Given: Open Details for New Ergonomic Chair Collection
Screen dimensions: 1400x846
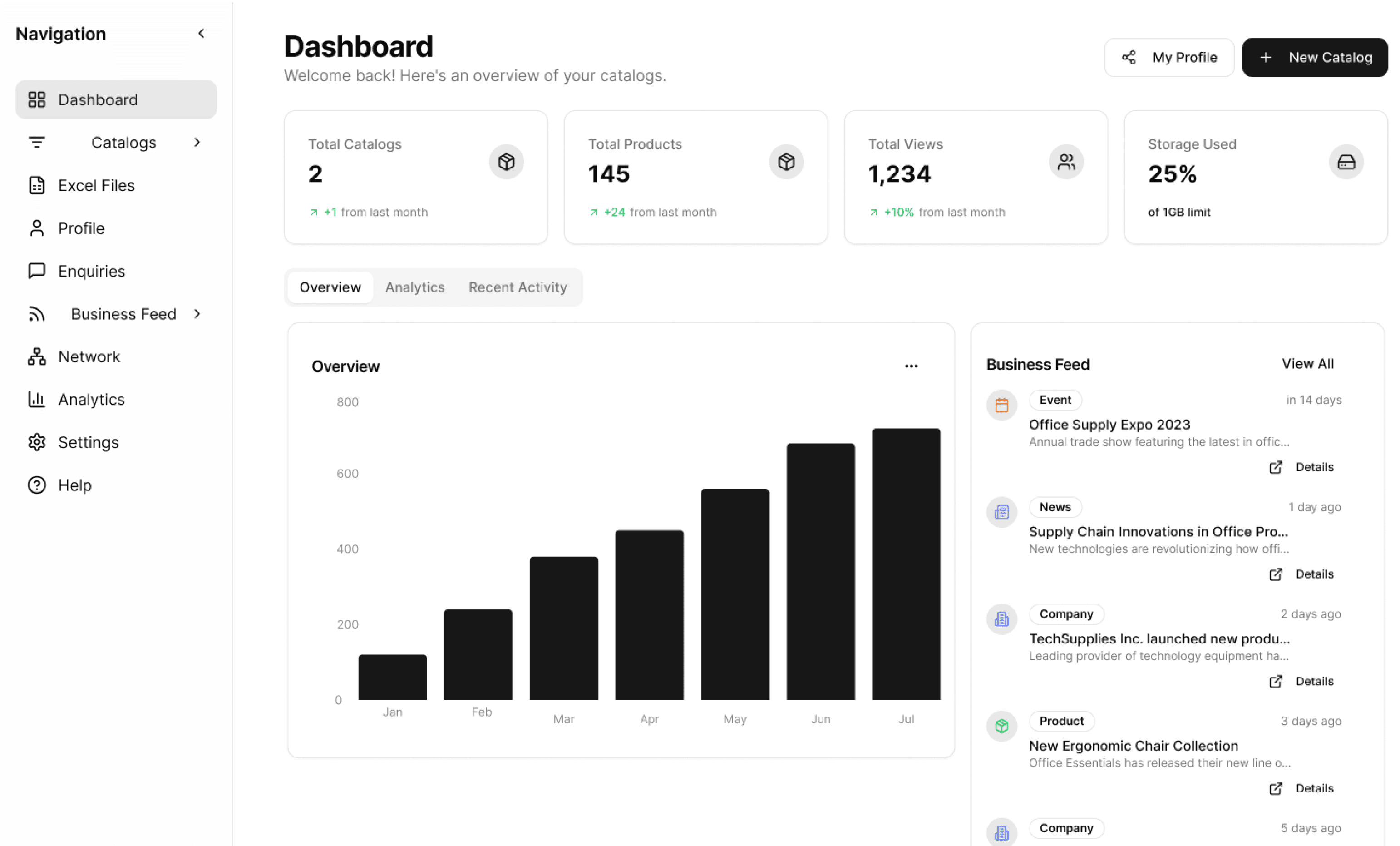Looking at the screenshot, I should pyautogui.click(x=1301, y=788).
